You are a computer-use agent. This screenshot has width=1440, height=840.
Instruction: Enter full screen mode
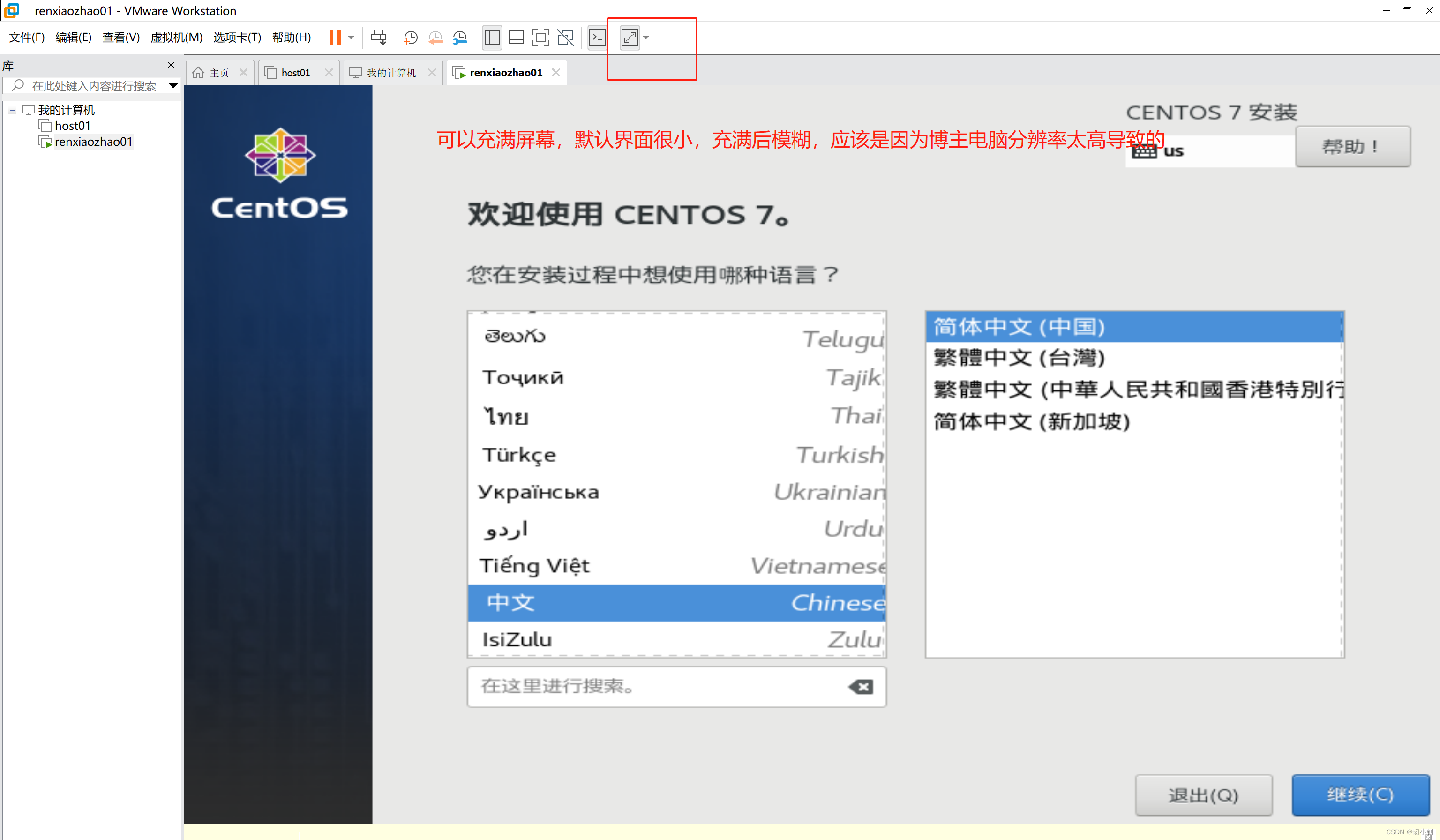[540, 37]
